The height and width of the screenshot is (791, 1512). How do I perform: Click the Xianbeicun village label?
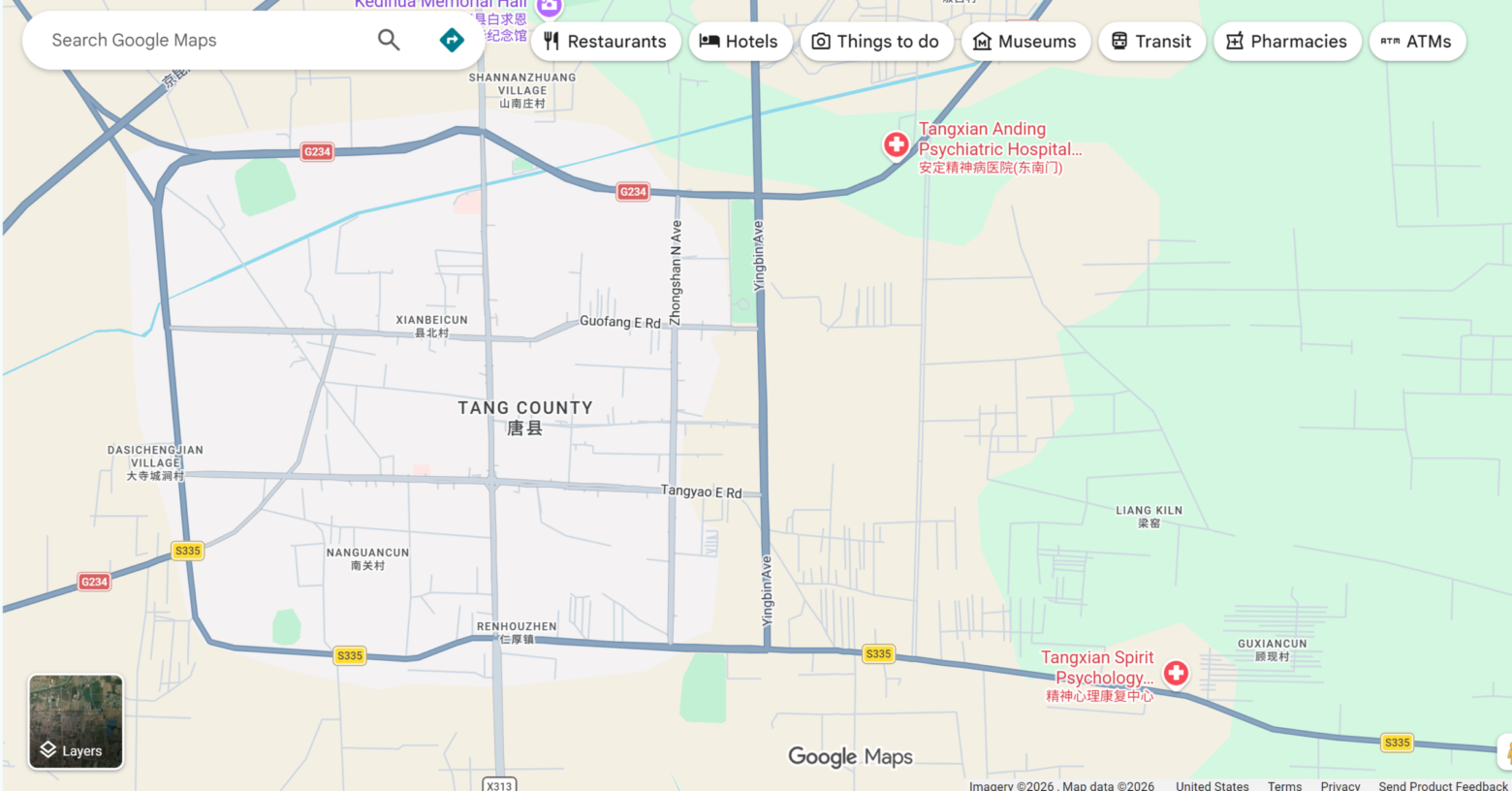(431, 326)
